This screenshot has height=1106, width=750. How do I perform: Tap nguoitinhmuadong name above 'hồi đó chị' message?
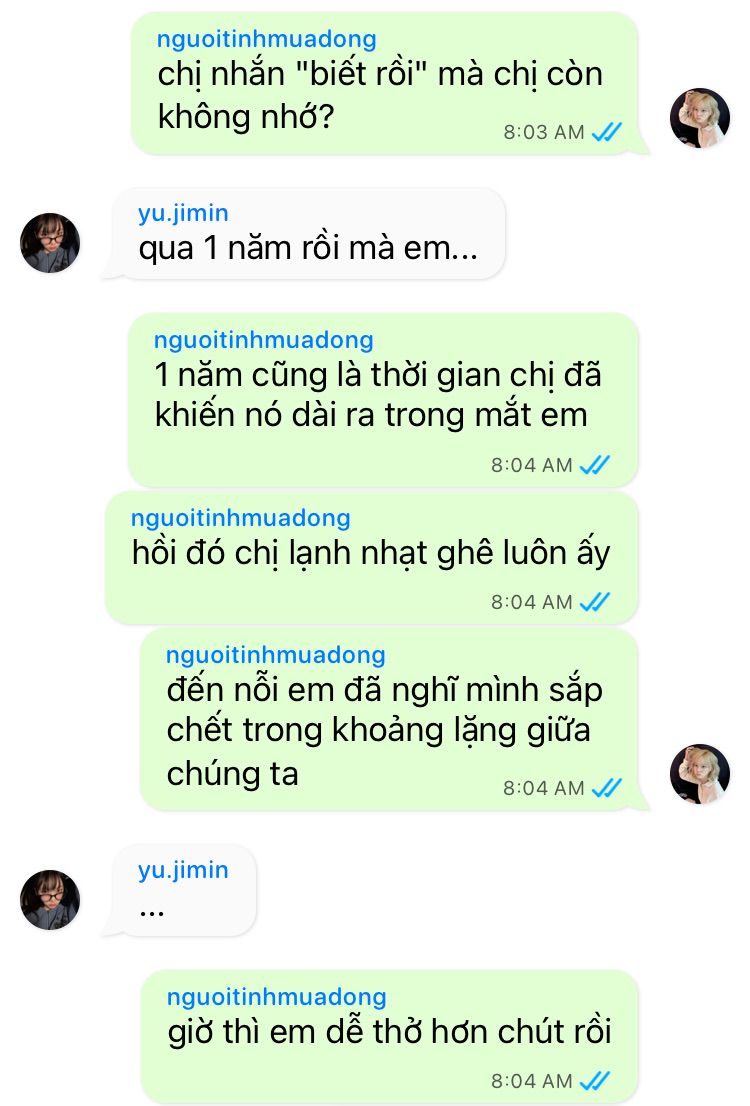pos(241,518)
